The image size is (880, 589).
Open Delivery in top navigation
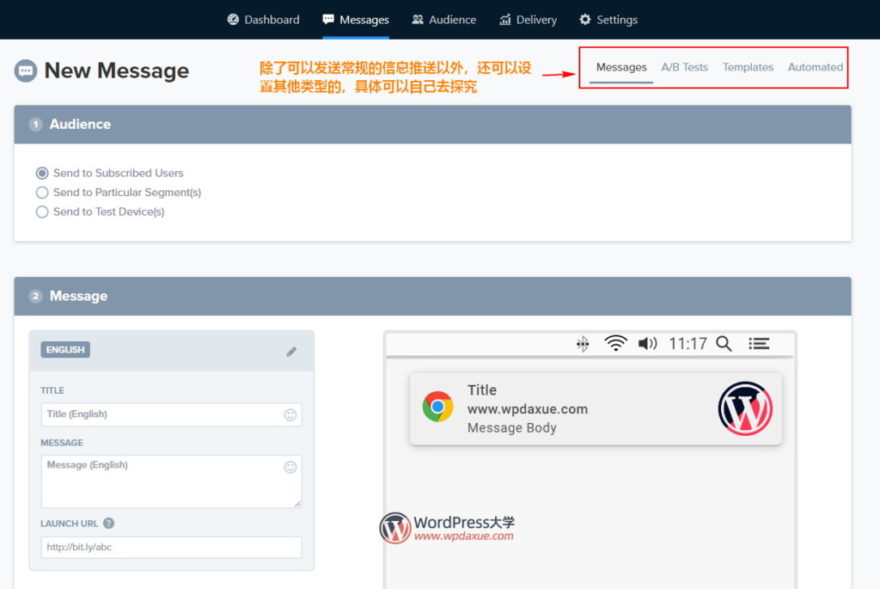(528, 20)
